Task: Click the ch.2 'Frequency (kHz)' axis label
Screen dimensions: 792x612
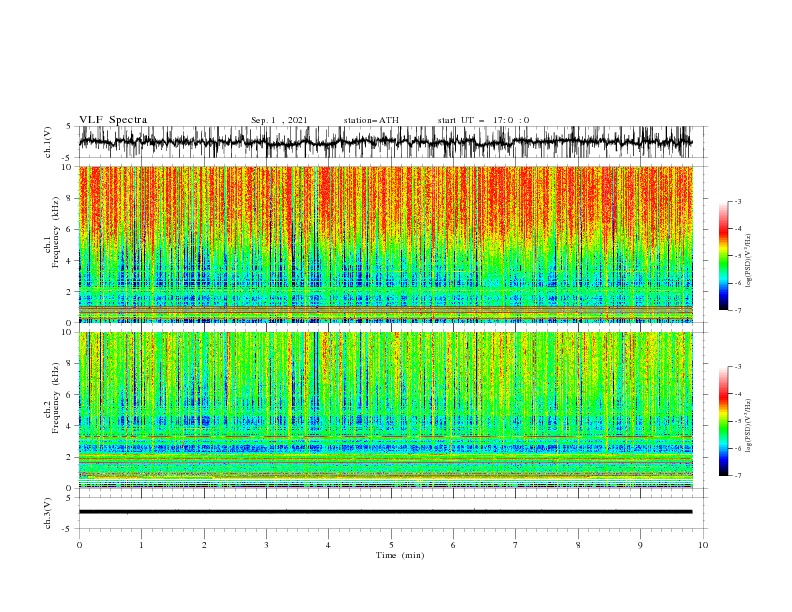Action: [56, 397]
